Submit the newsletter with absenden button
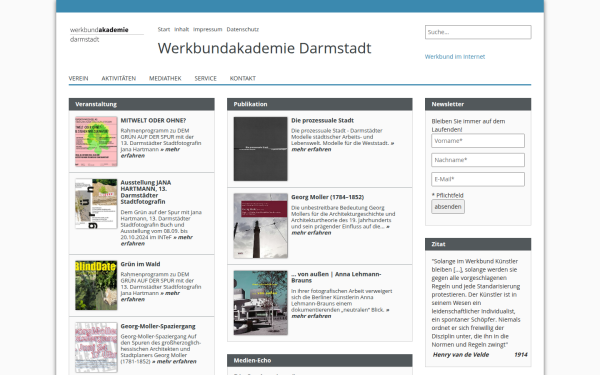The image size is (600, 375). [448, 207]
